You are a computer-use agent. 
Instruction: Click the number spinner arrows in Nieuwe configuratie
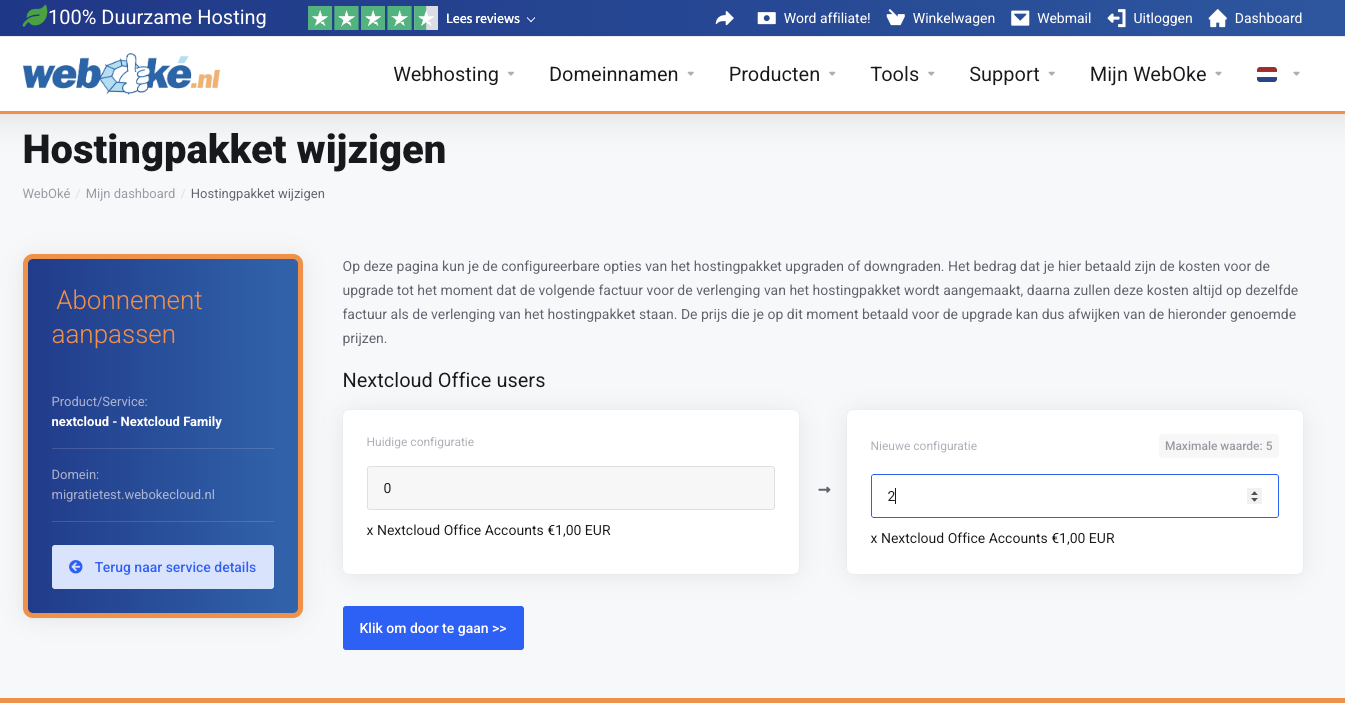1254,496
